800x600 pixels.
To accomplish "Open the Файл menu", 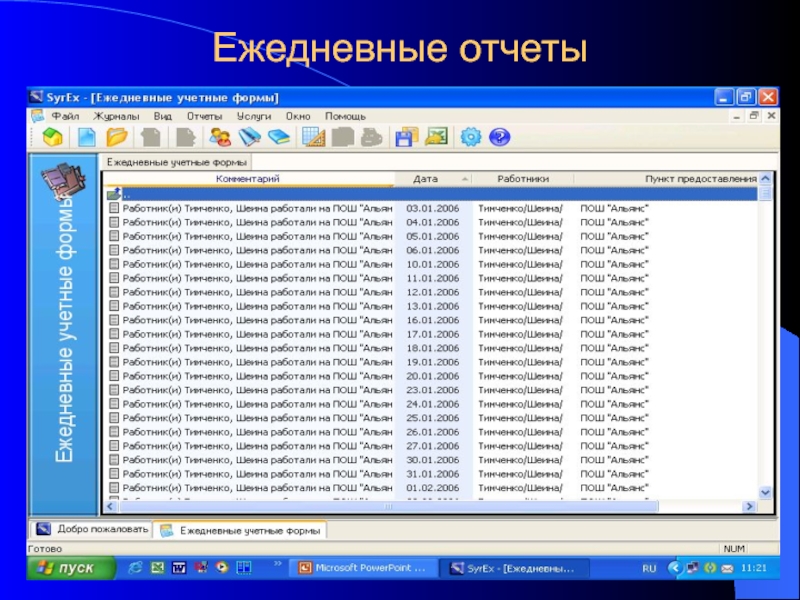I will (65, 116).
